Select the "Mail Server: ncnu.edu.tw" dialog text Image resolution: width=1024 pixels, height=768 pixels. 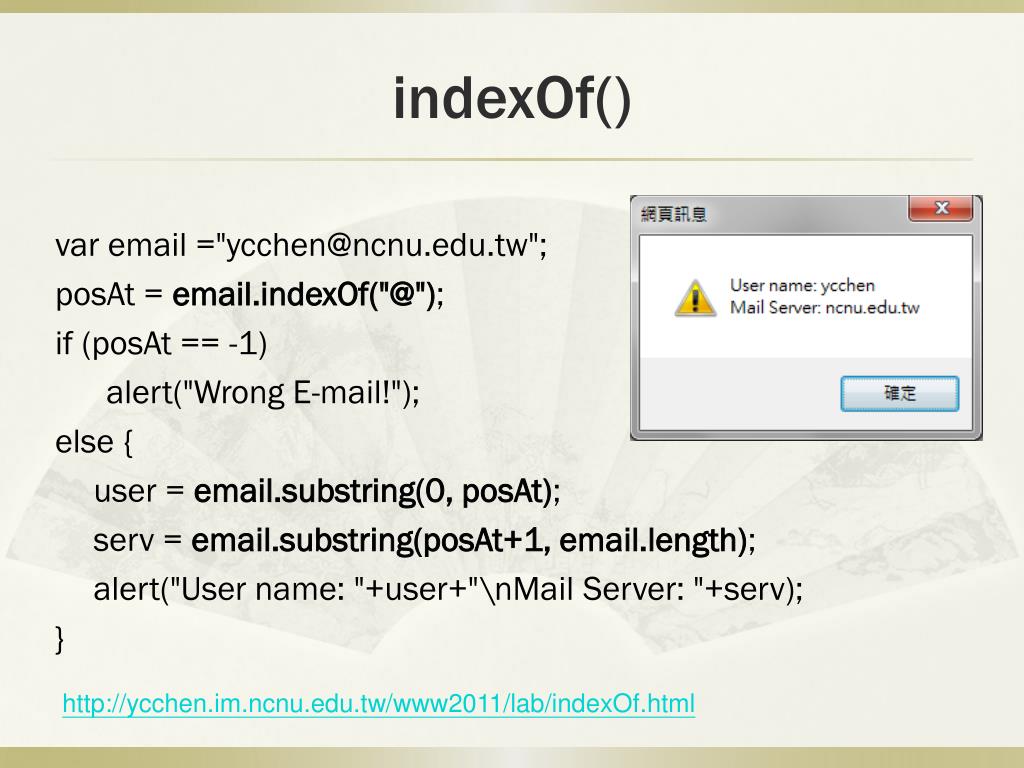pyautogui.click(x=824, y=308)
